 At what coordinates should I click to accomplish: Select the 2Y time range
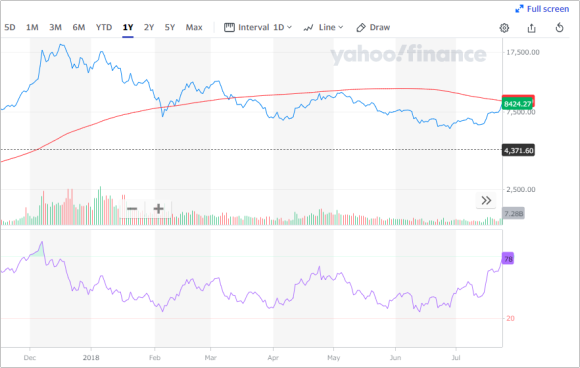149,27
